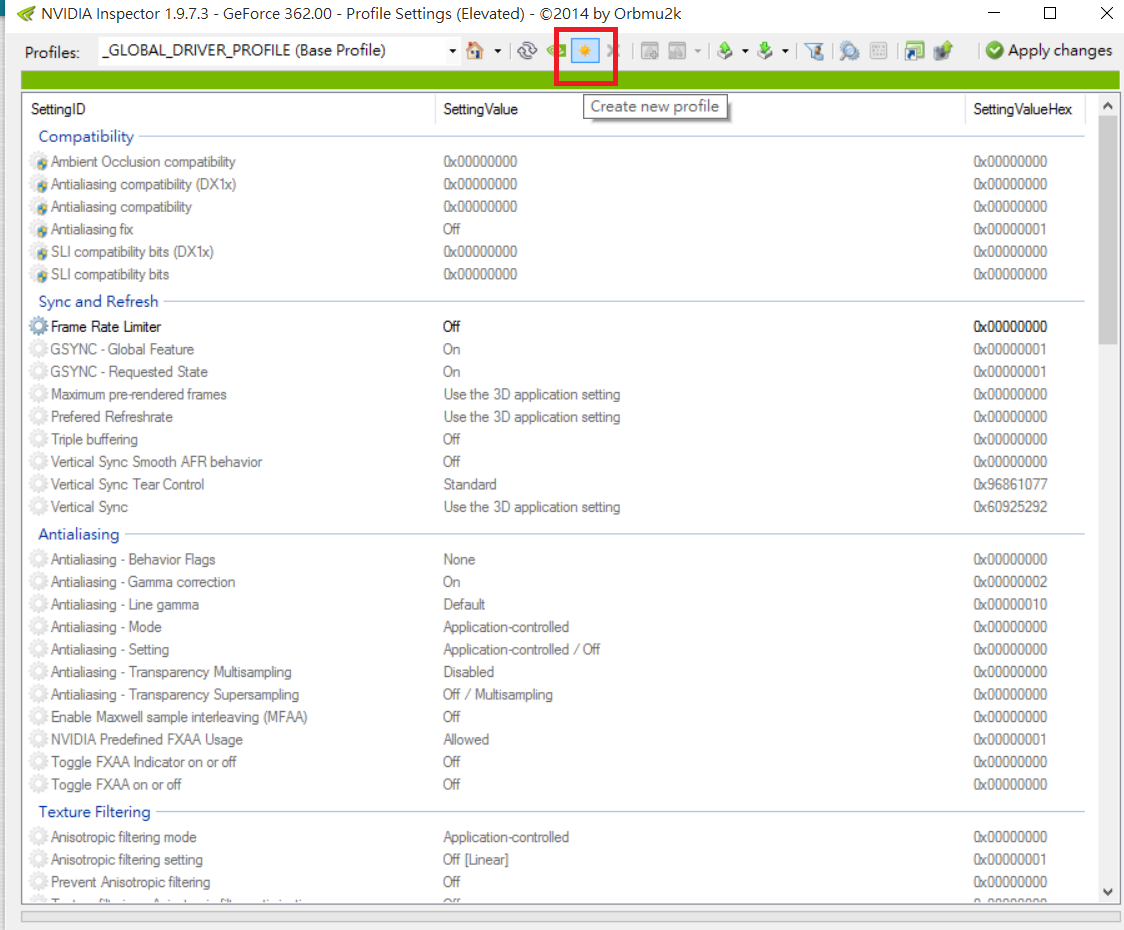
Task: Collapse the Antialiasing group header
Action: (79, 534)
